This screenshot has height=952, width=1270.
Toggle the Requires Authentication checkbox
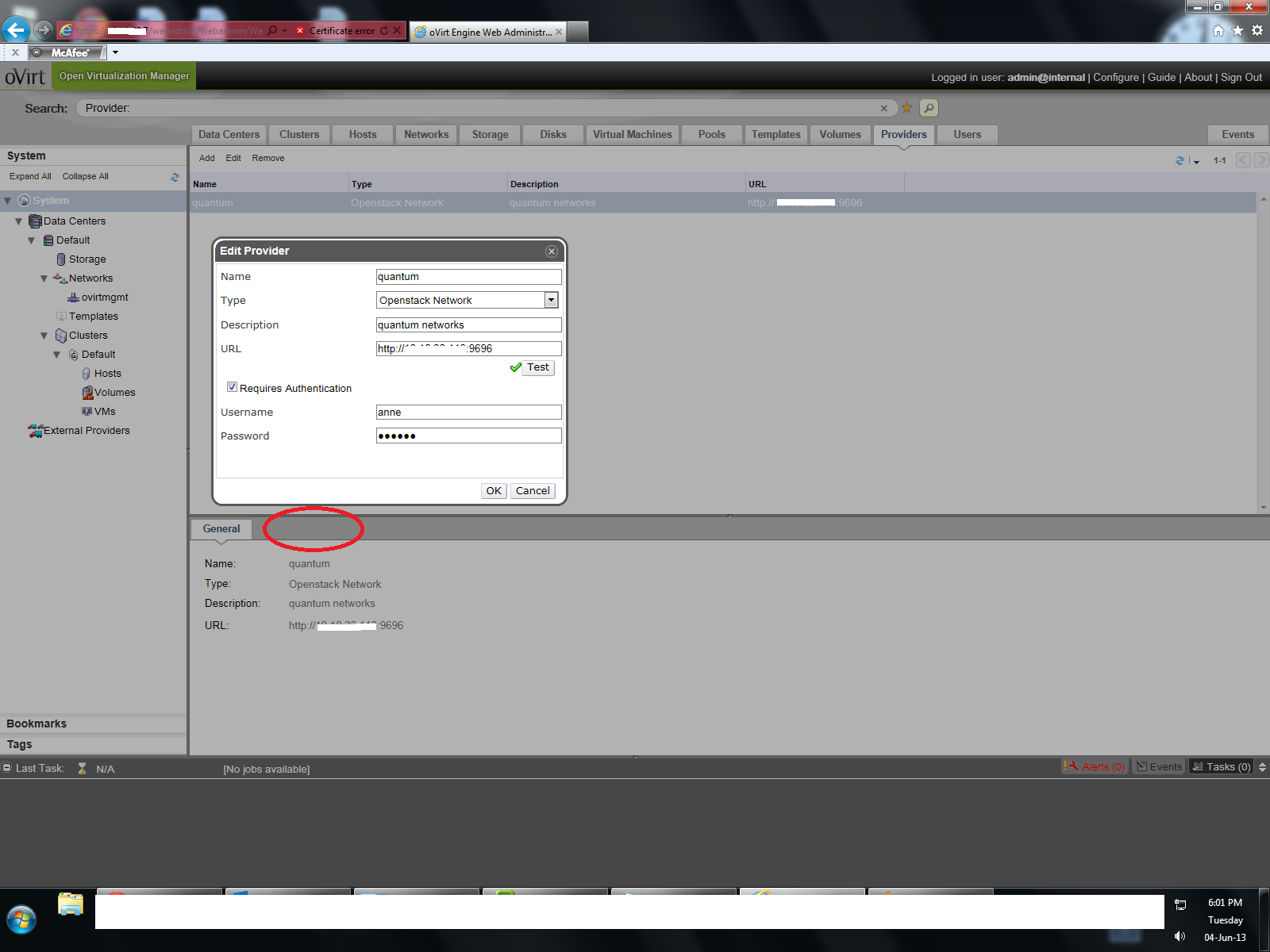tap(232, 387)
